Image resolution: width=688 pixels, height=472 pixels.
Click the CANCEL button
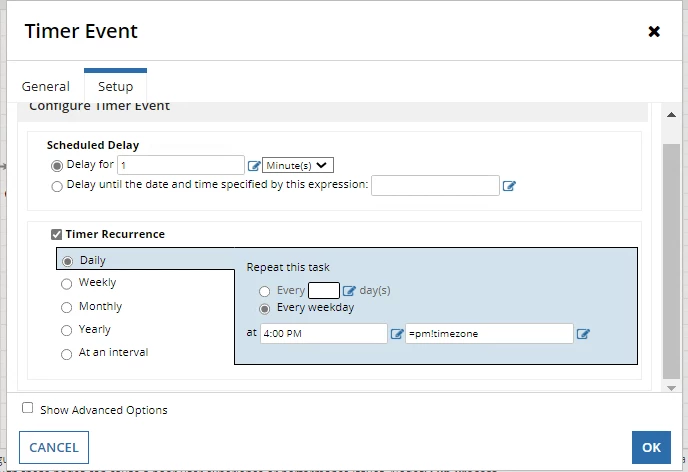pos(54,447)
